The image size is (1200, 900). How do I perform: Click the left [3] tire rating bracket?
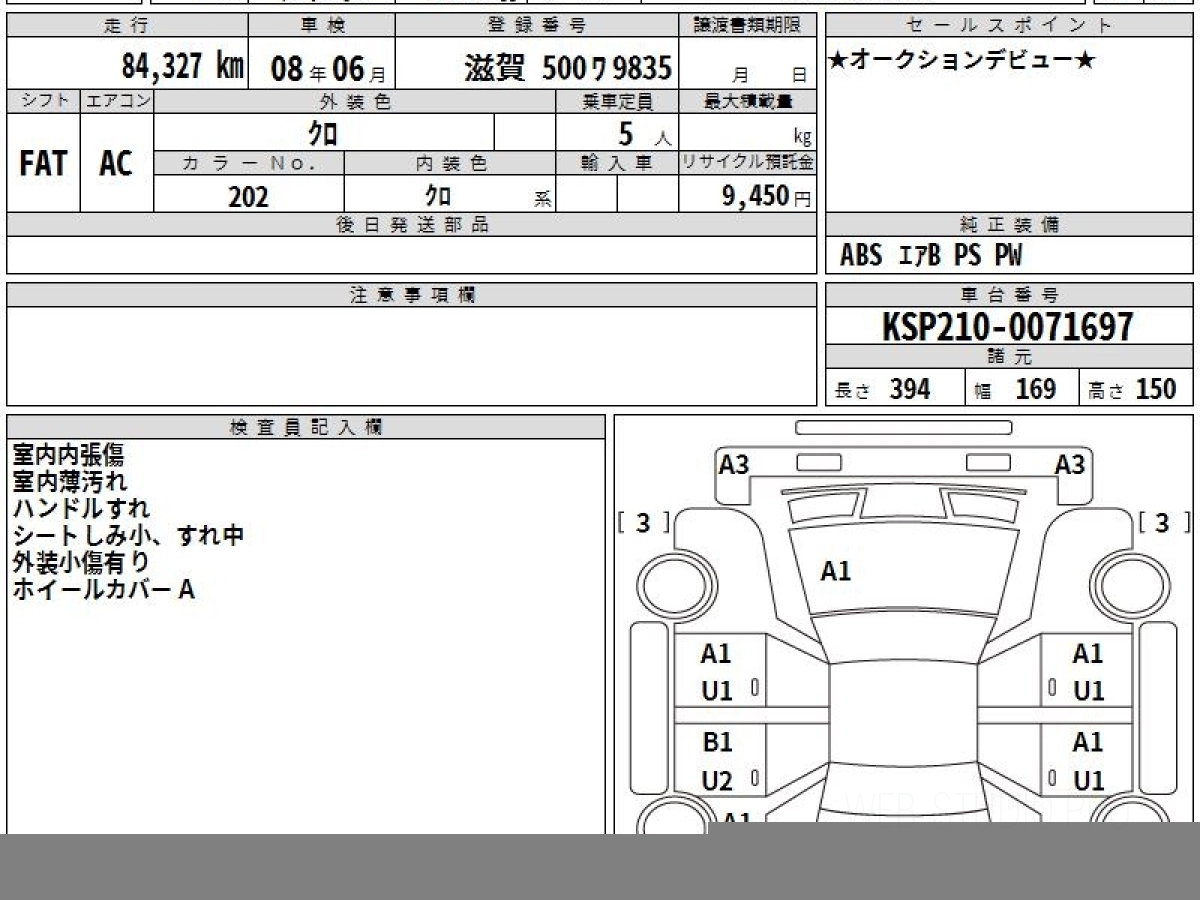[x=642, y=523]
